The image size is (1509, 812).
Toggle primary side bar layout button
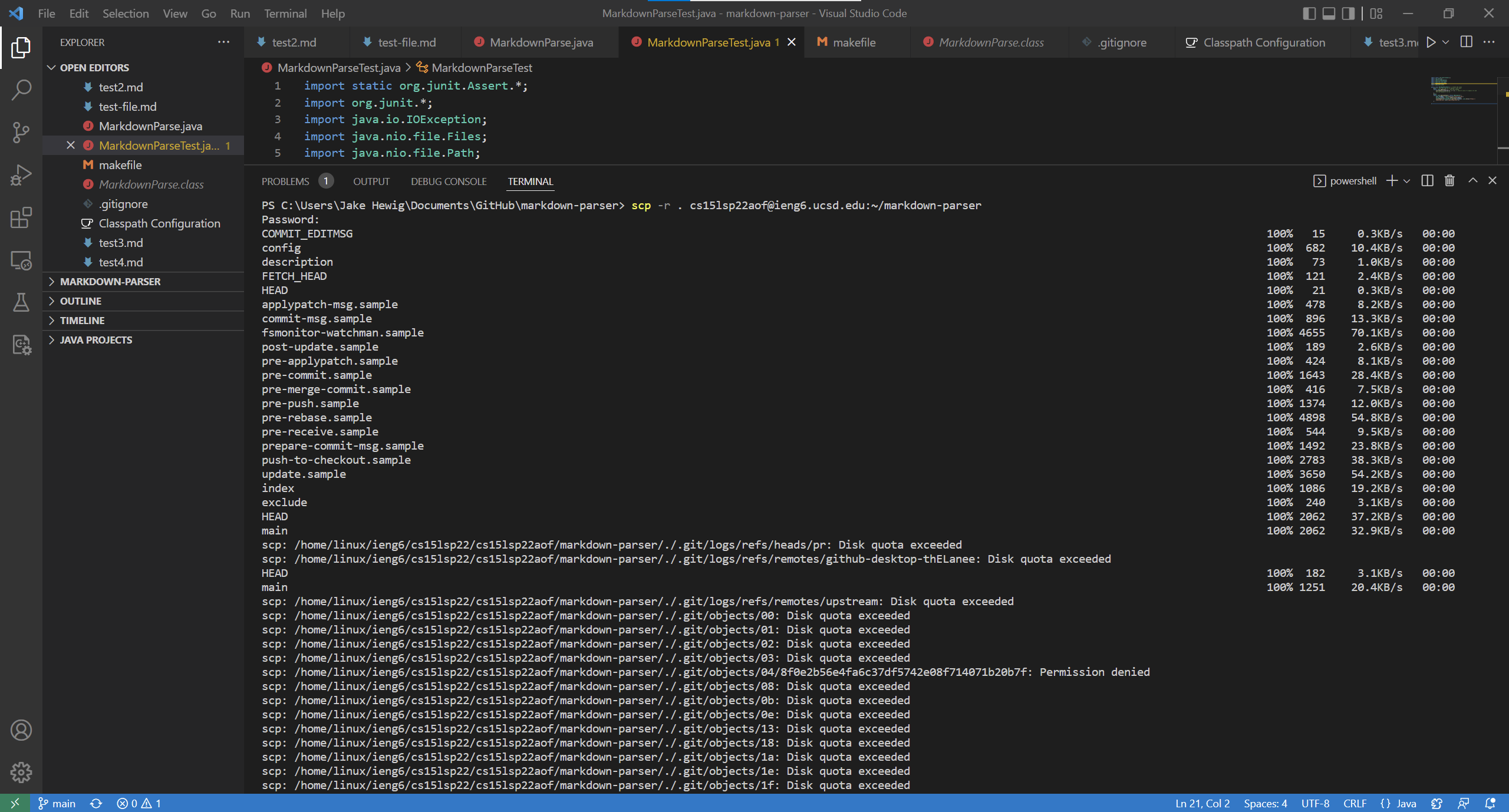[1309, 14]
